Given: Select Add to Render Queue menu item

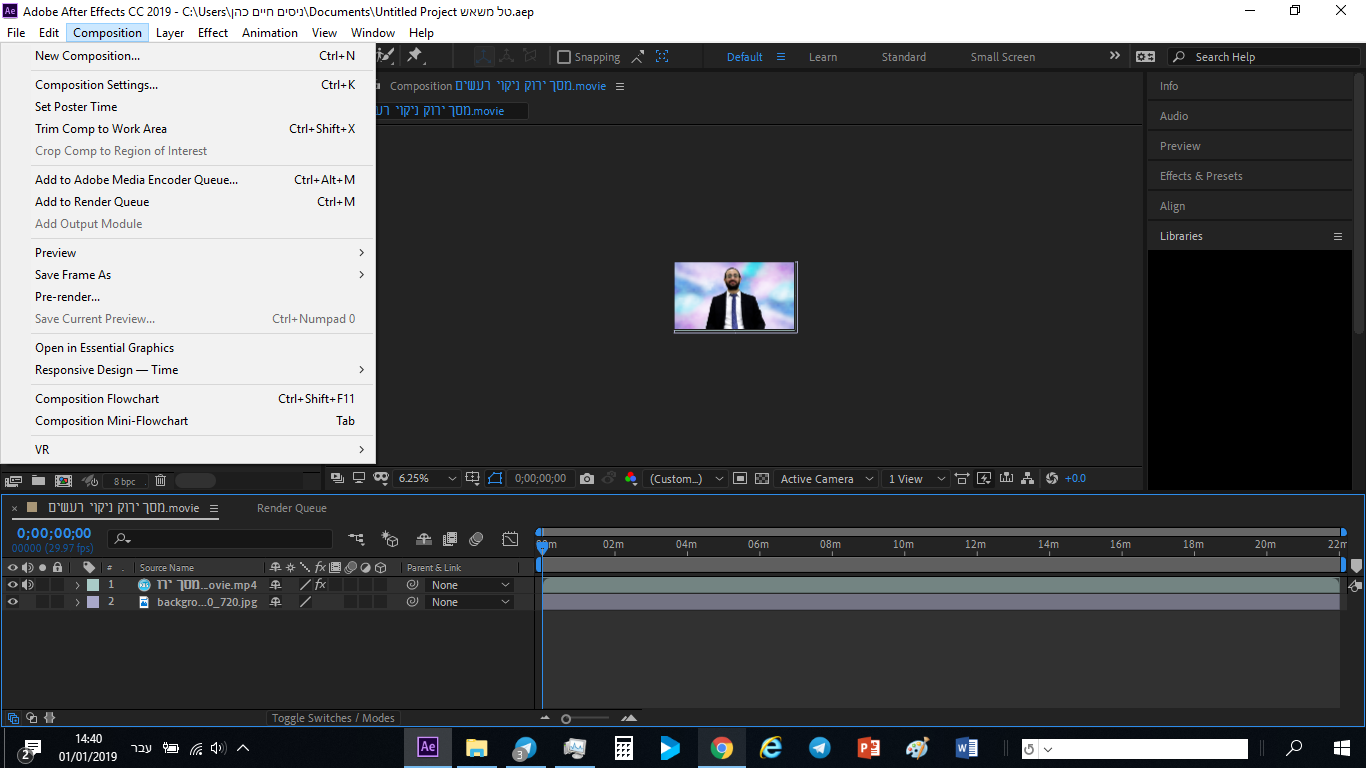Looking at the screenshot, I should [92, 201].
